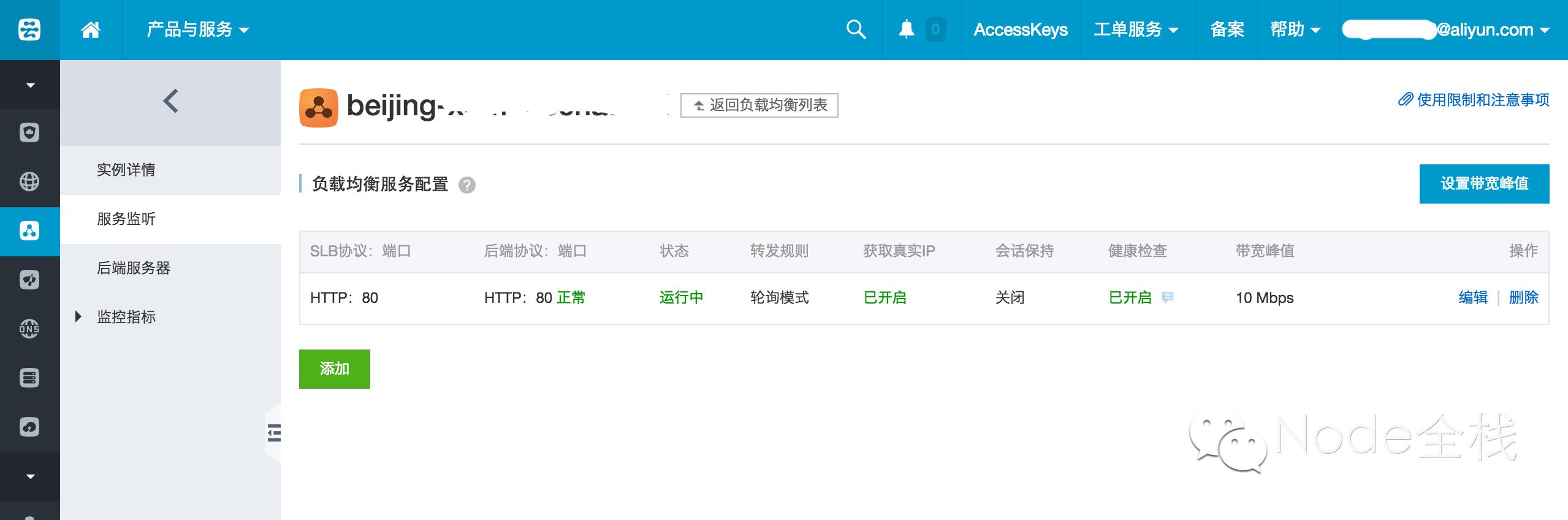Open the 工单服务 dropdown
The width and height of the screenshot is (1568, 520).
[x=1136, y=29]
